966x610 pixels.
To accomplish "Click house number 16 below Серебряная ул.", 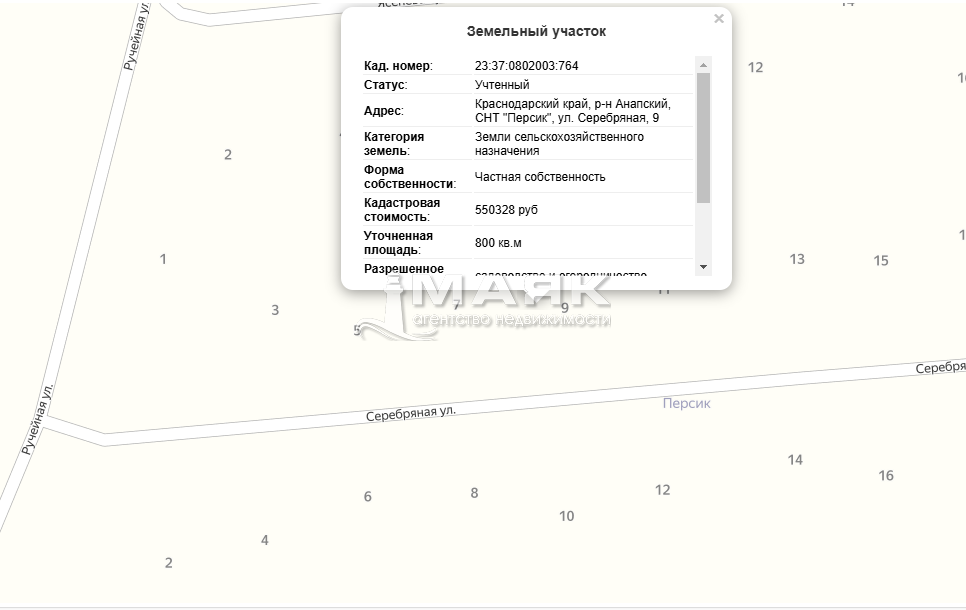I will (885, 476).
